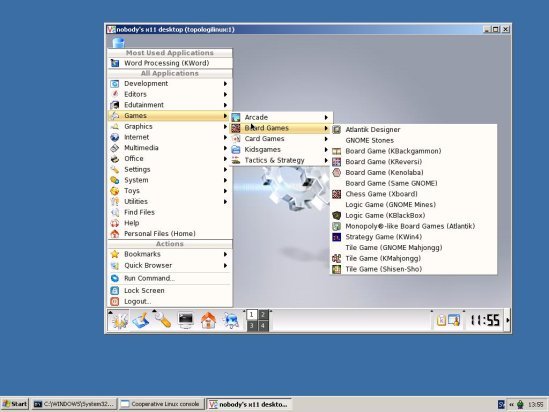Switch to C:\WINDOWS\System32 taskbar window
Viewport: 549px width, 412px height.
(74, 404)
